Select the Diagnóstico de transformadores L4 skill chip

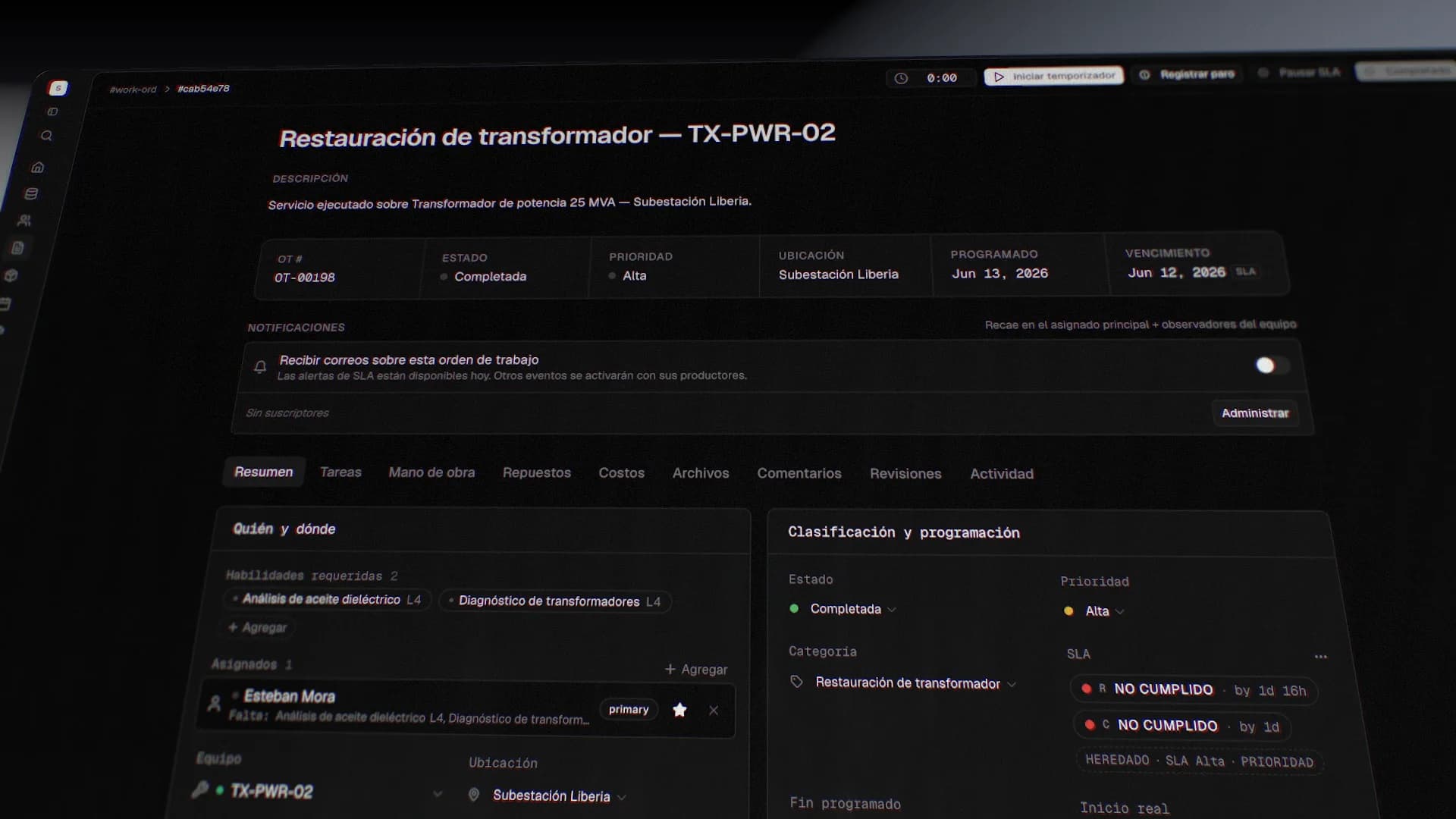pyautogui.click(x=555, y=601)
